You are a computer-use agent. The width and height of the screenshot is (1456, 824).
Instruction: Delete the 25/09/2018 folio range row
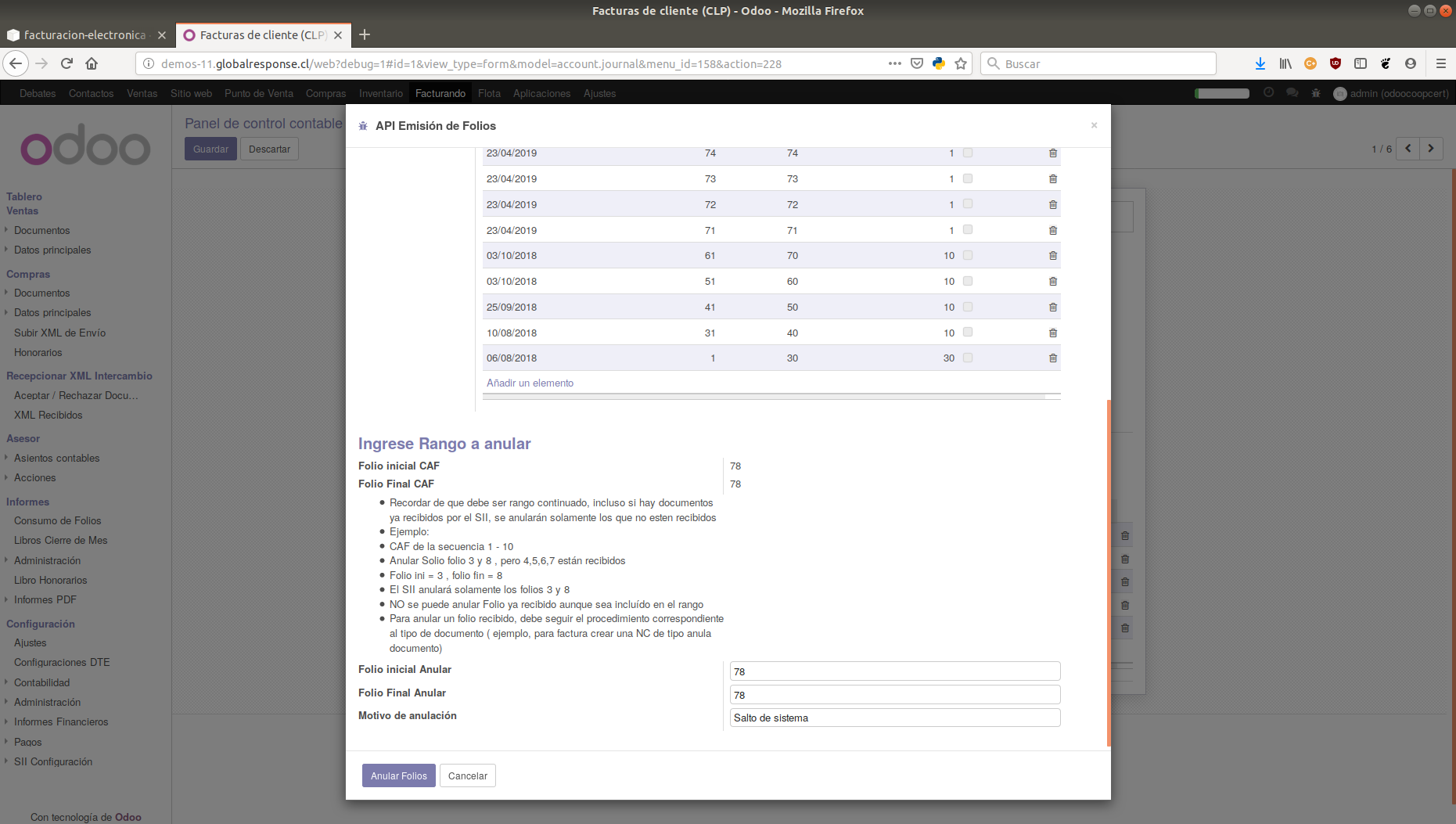tap(1052, 307)
